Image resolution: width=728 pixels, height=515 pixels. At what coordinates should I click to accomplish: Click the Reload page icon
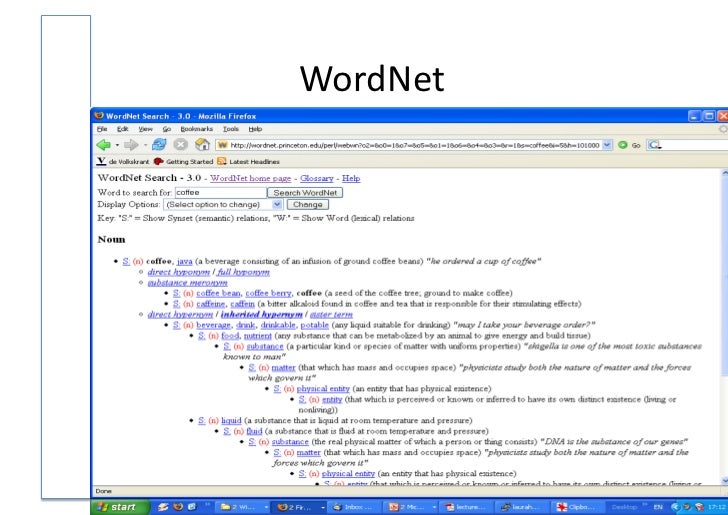point(159,145)
